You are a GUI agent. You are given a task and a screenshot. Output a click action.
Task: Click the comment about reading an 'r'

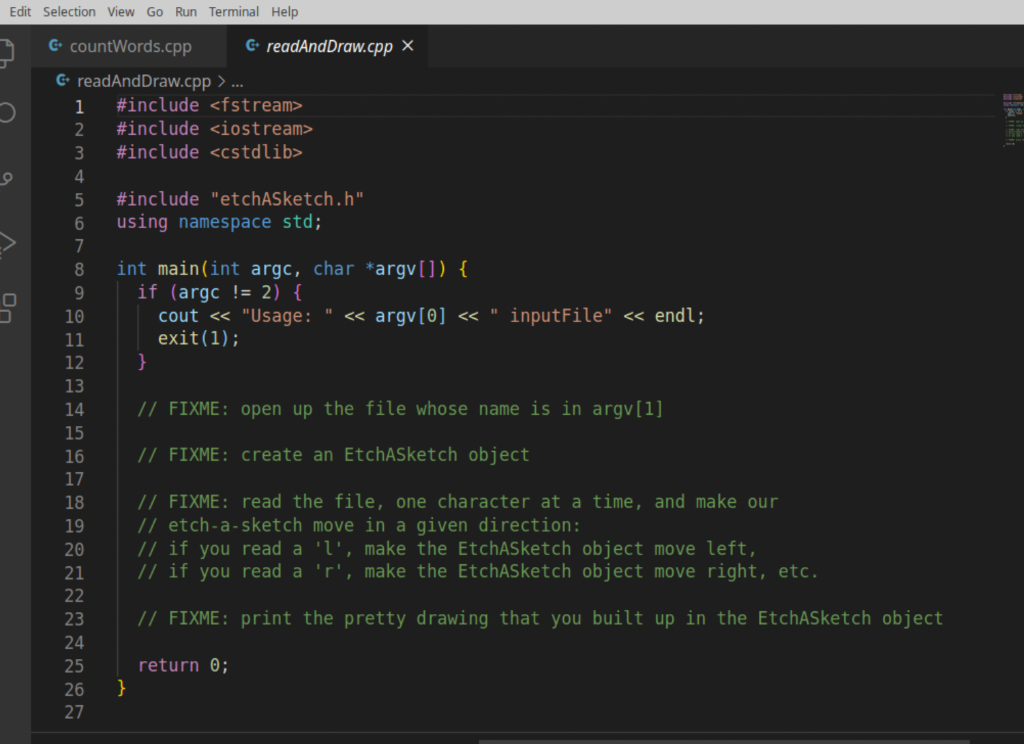[477, 572]
